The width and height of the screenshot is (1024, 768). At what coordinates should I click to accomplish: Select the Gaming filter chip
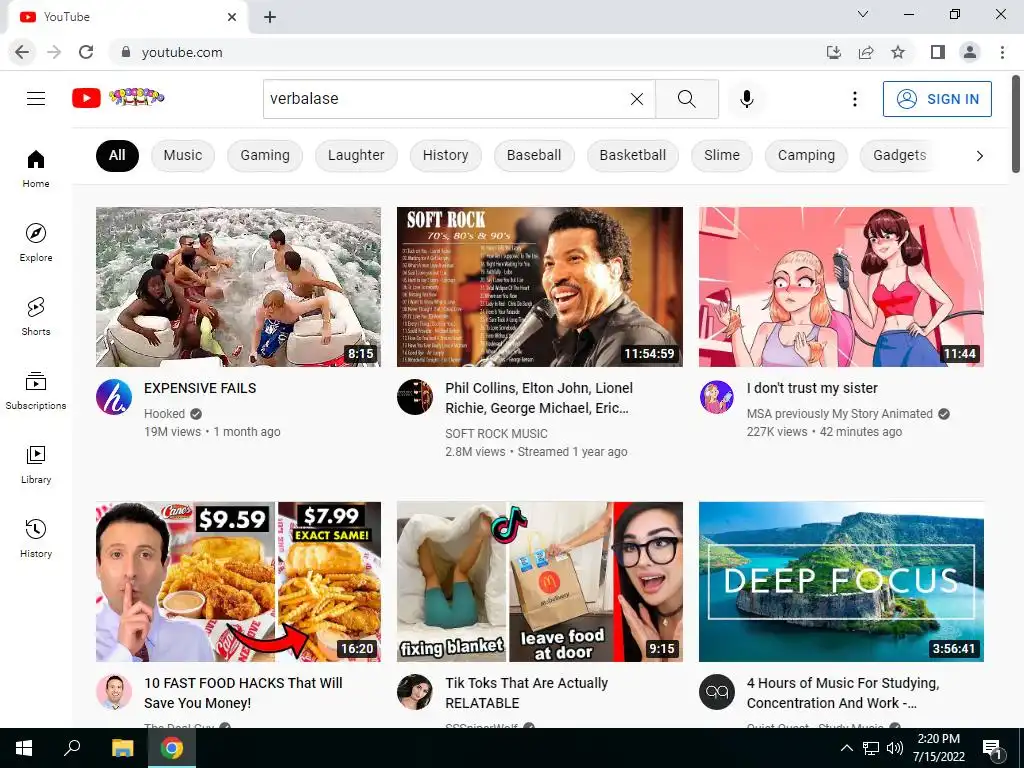tap(264, 155)
